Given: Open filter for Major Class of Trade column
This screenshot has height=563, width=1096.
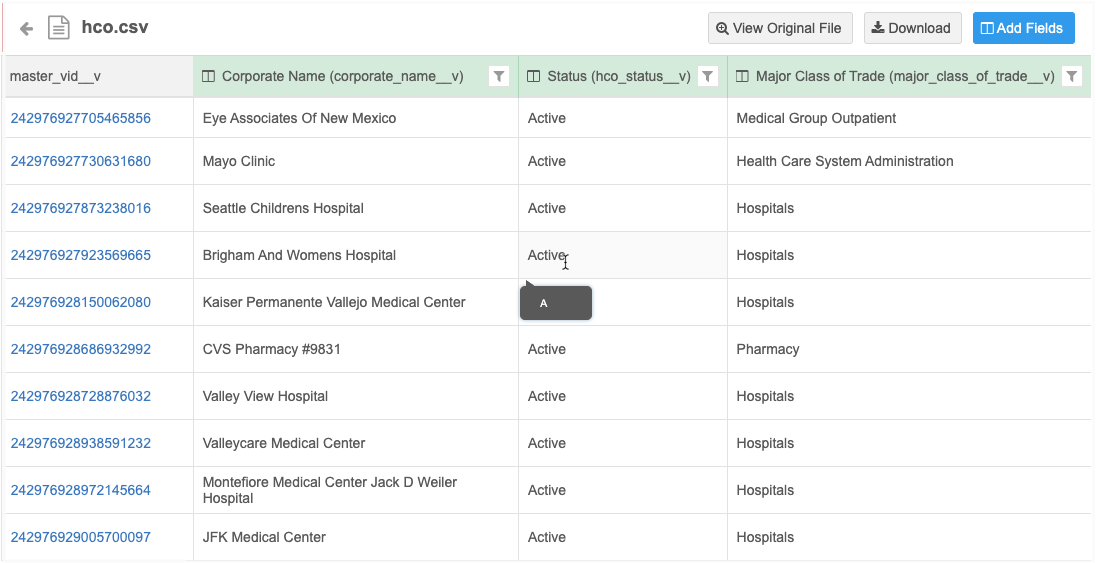Looking at the screenshot, I should 1071,76.
